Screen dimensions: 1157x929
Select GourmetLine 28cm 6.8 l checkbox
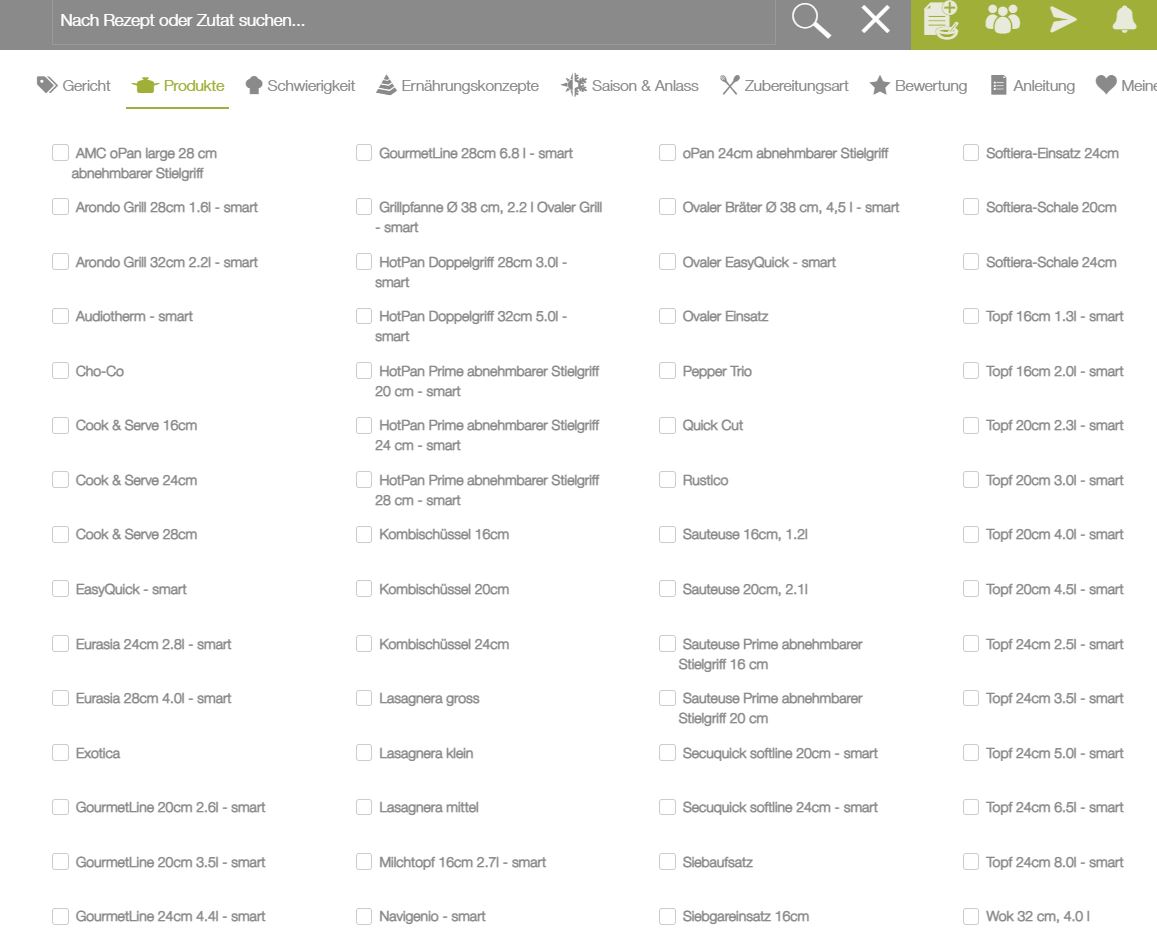pyautogui.click(x=364, y=153)
